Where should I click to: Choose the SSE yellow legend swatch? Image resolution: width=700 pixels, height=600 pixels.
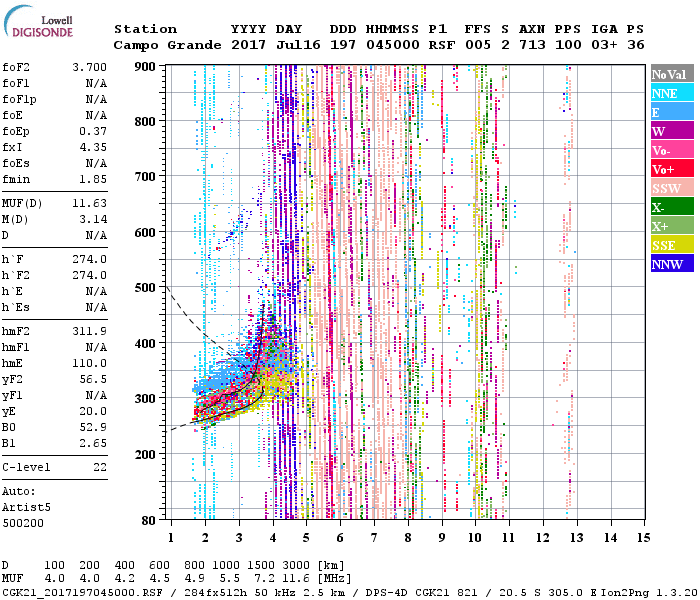coord(671,245)
